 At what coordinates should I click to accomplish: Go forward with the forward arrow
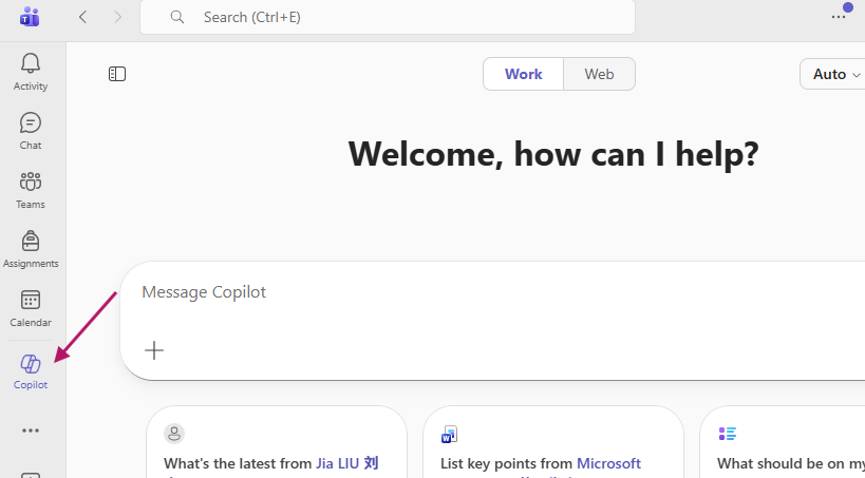(x=118, y=17)
